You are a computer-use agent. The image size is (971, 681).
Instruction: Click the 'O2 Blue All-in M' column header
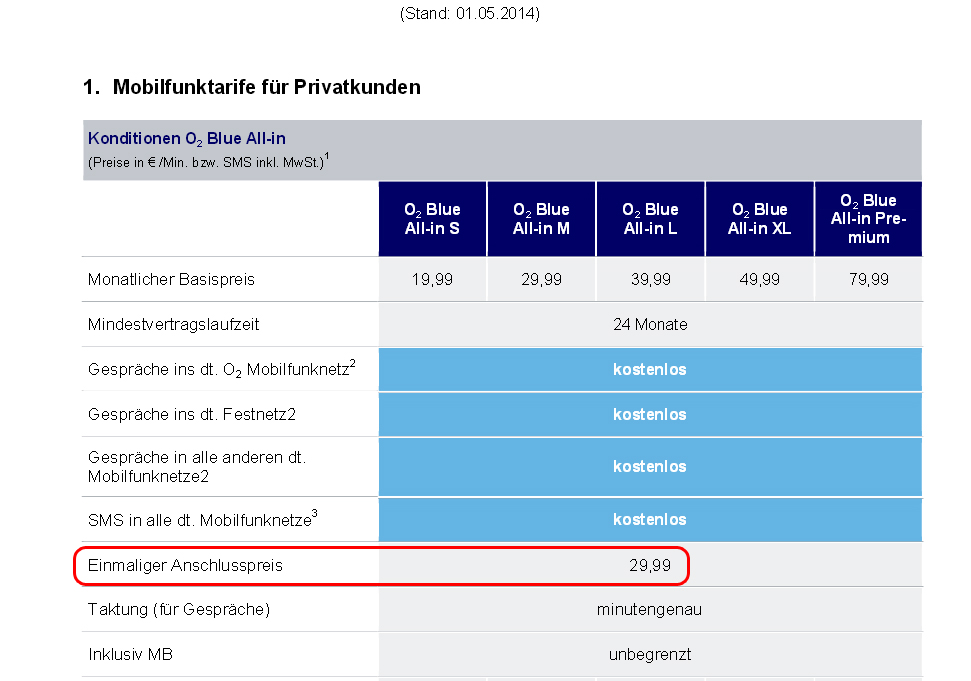pyautogui.click(x=541, y=219)
